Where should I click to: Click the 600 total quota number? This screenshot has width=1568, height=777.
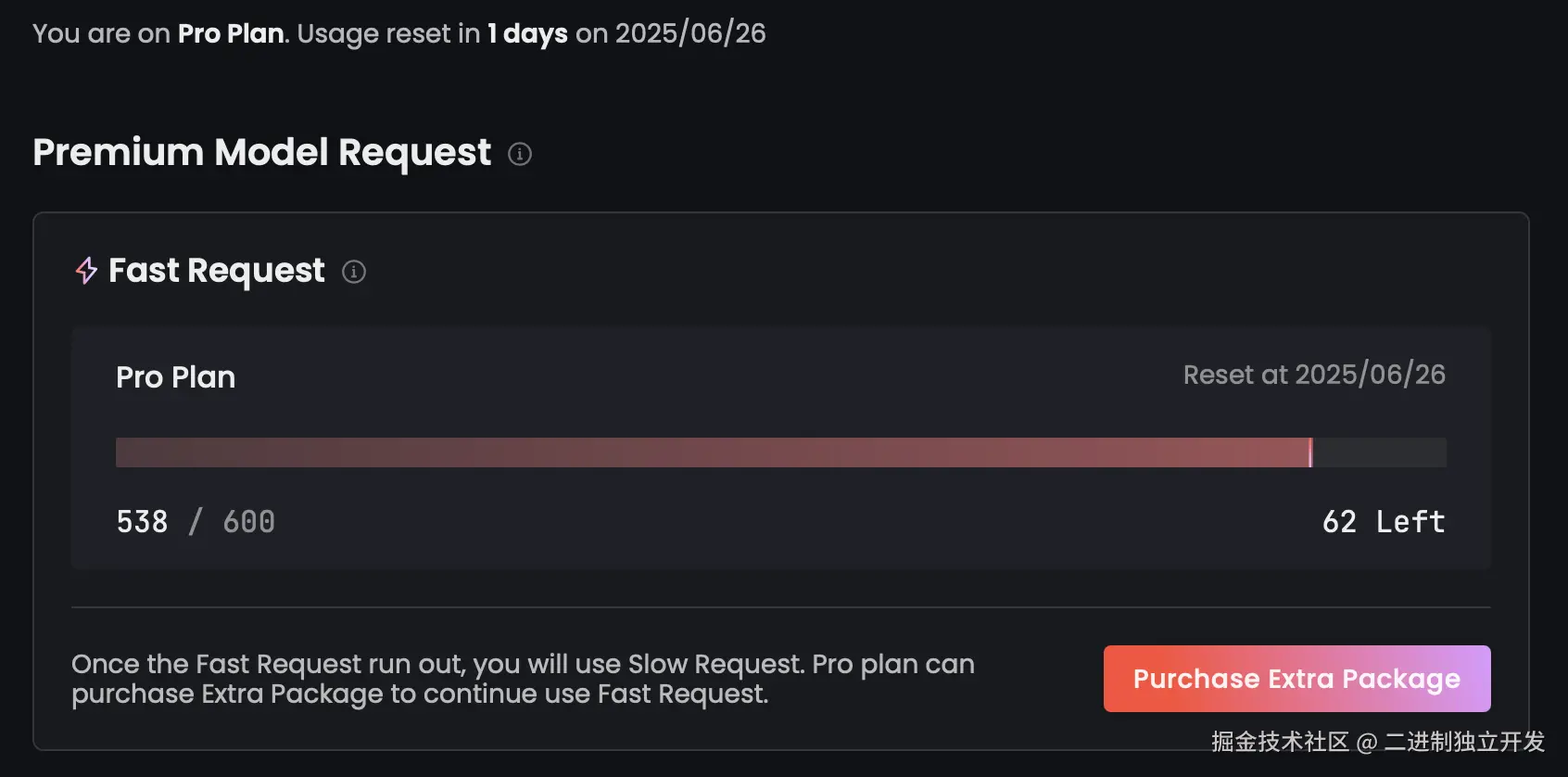point(248,522)
